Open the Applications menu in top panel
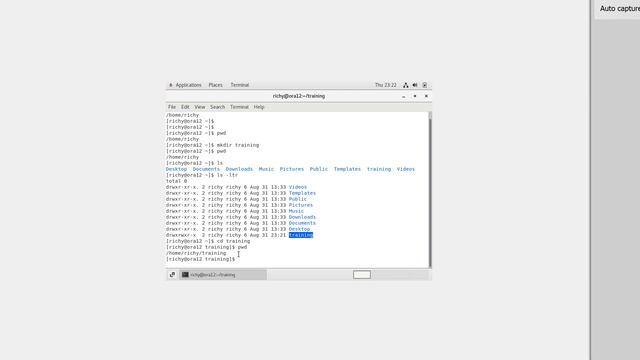Screen dimensions: 640x360 pos(185,85)
